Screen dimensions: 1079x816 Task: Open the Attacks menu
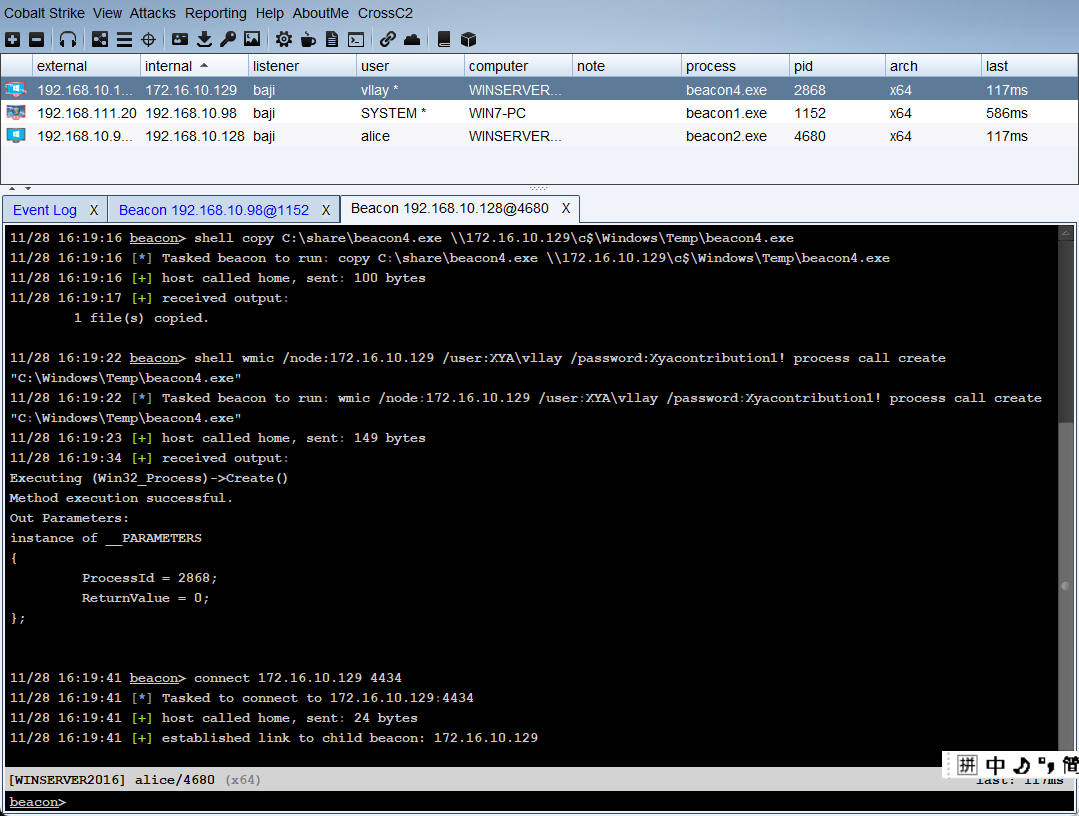tap(153, 13)
